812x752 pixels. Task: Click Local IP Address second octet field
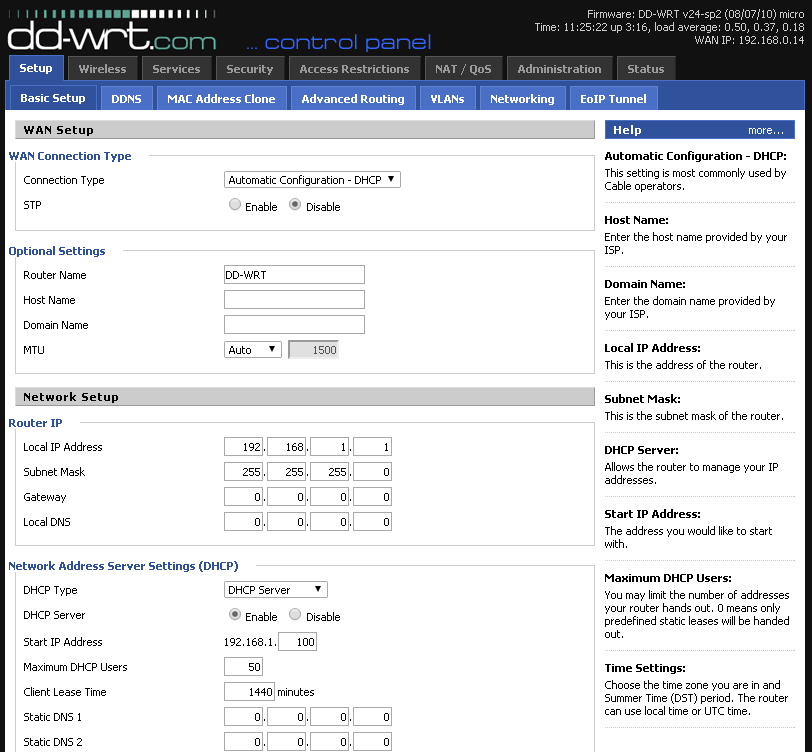coord(286,446)
